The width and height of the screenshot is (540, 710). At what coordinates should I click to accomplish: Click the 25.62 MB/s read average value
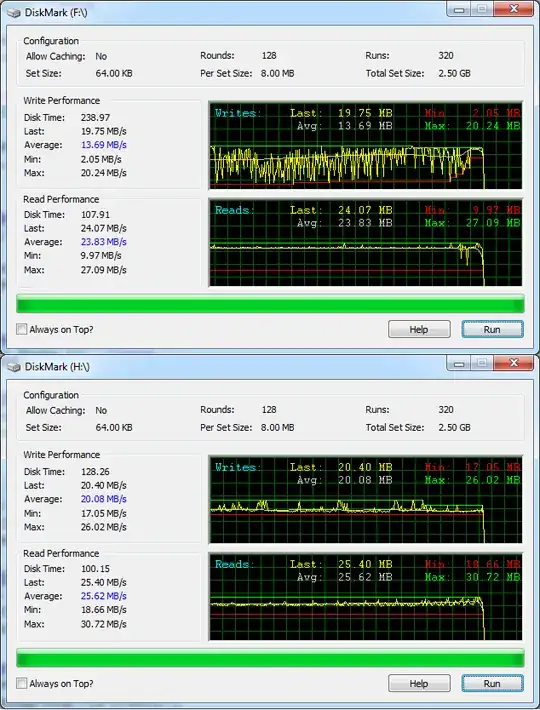[104, 596]
